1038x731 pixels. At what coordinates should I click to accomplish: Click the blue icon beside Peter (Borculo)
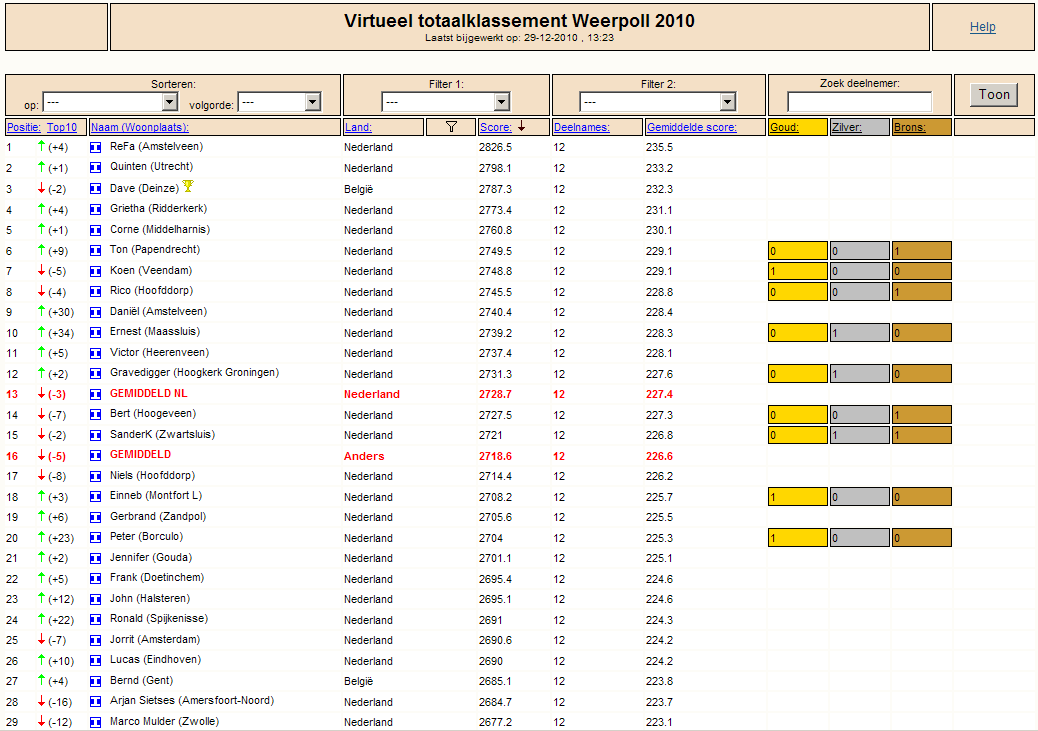[95, 538]
